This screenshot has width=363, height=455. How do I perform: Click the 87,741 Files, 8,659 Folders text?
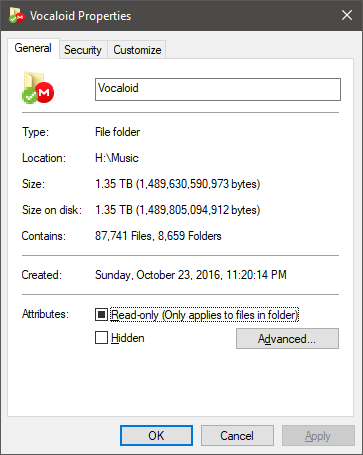tap(158, 236)
